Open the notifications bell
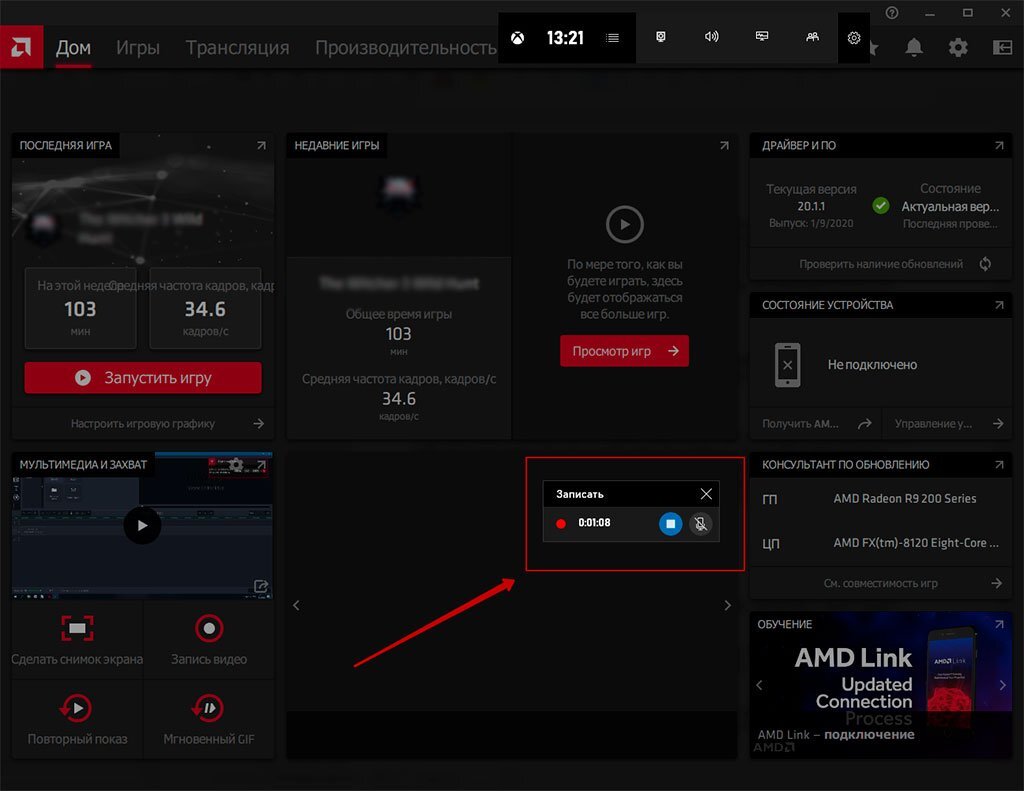Screen dimensions: 1024x791 coord(914,47)
